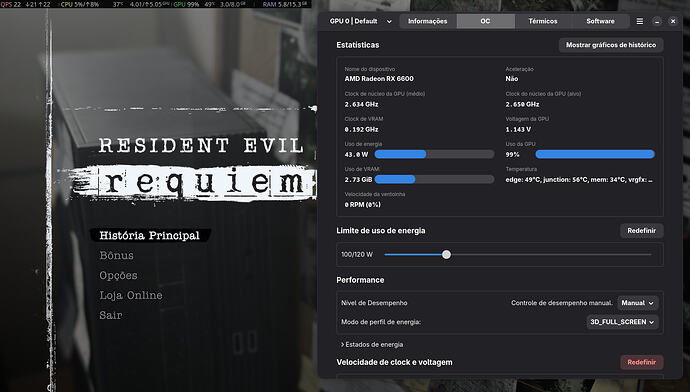Click the Uso de VRAM progress bar
Screen dimensions: 690x392
(x=434, y=179)
